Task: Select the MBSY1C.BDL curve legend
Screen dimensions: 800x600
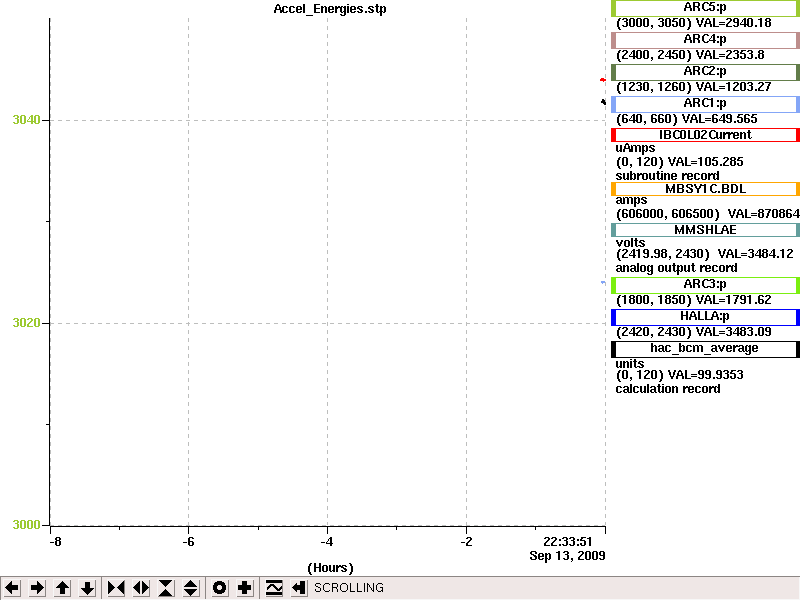Action: (705, 189)
